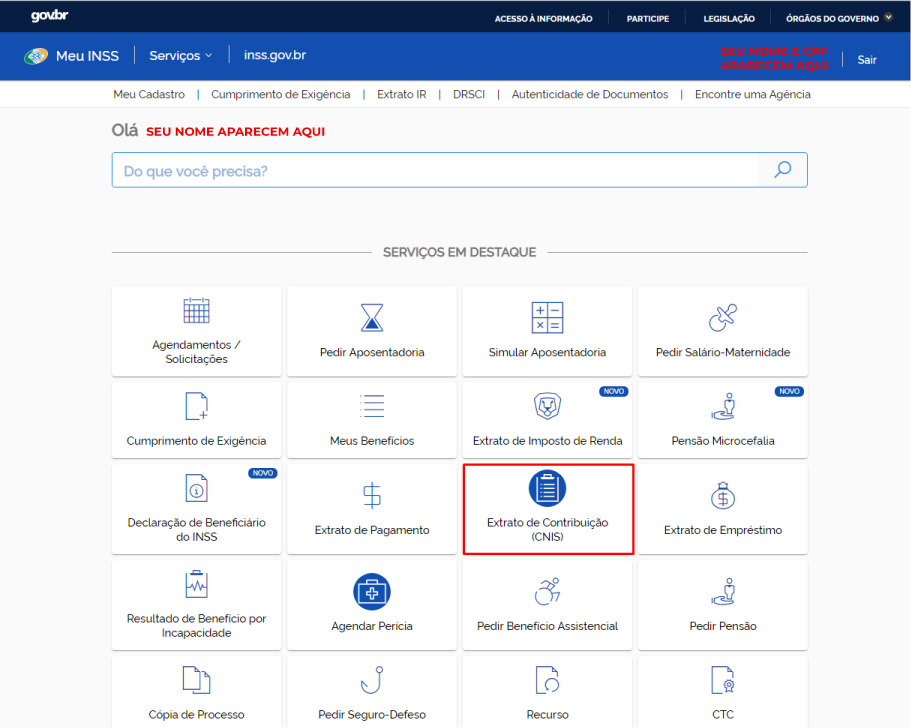Click the Meus Benefícios label
Viewport: 911px width, 728px height.
(372, 441)
